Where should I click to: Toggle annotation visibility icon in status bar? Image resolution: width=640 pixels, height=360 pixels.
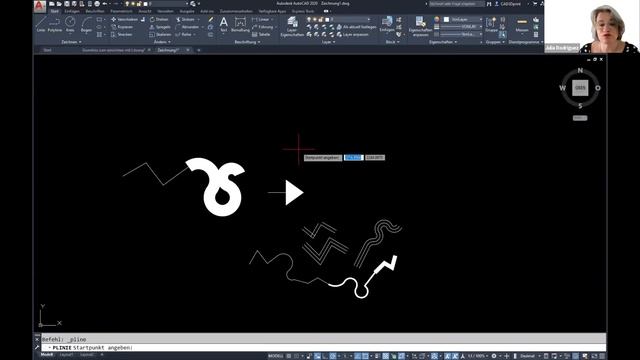click(447, 356)
